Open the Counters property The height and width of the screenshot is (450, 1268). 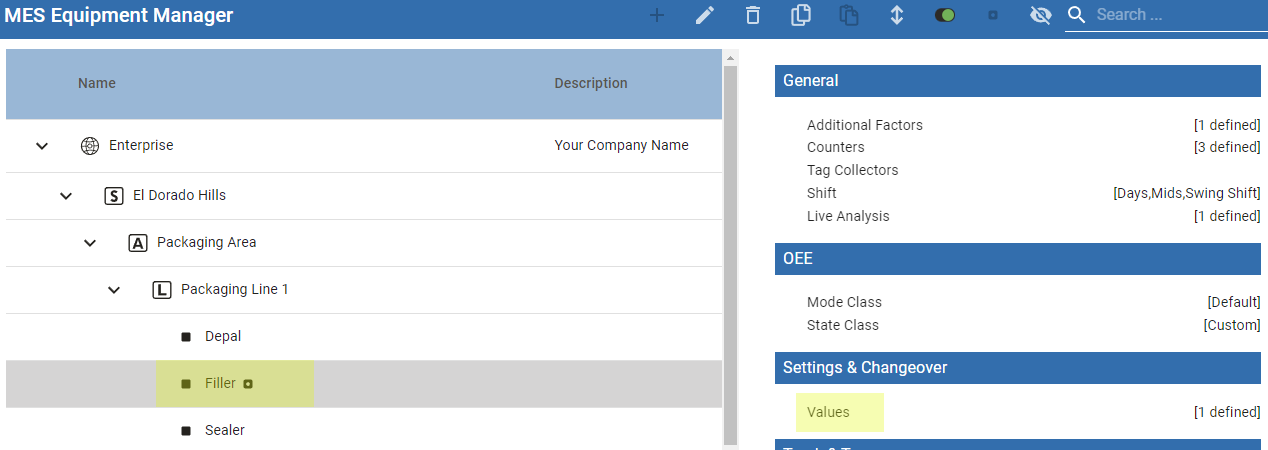click(x=835, y=147)
